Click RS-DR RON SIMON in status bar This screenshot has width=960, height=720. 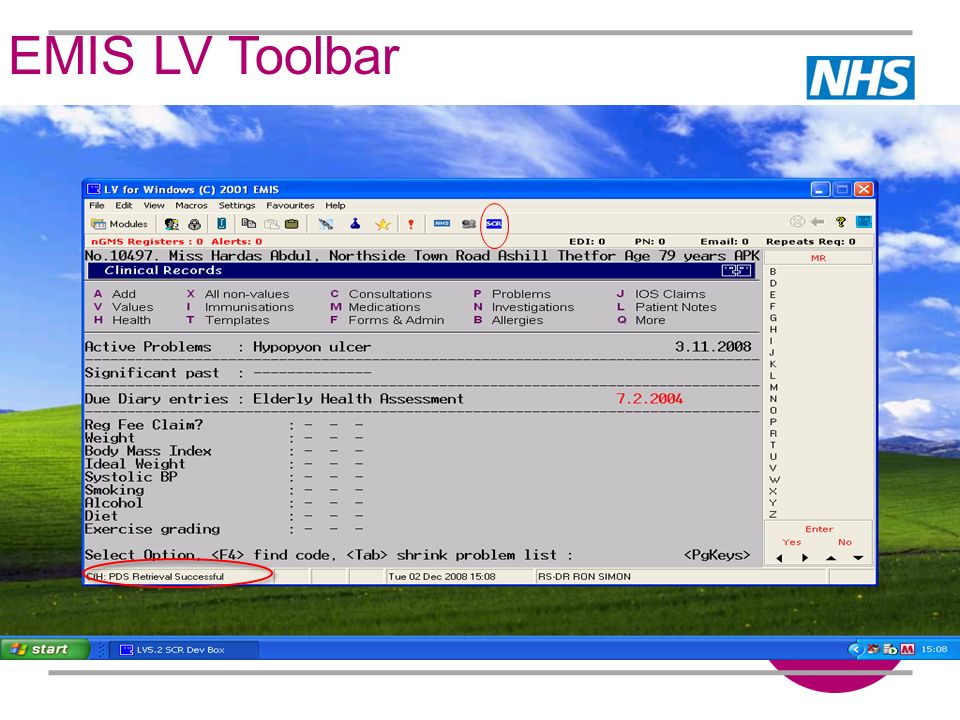[x=584, y=577]
